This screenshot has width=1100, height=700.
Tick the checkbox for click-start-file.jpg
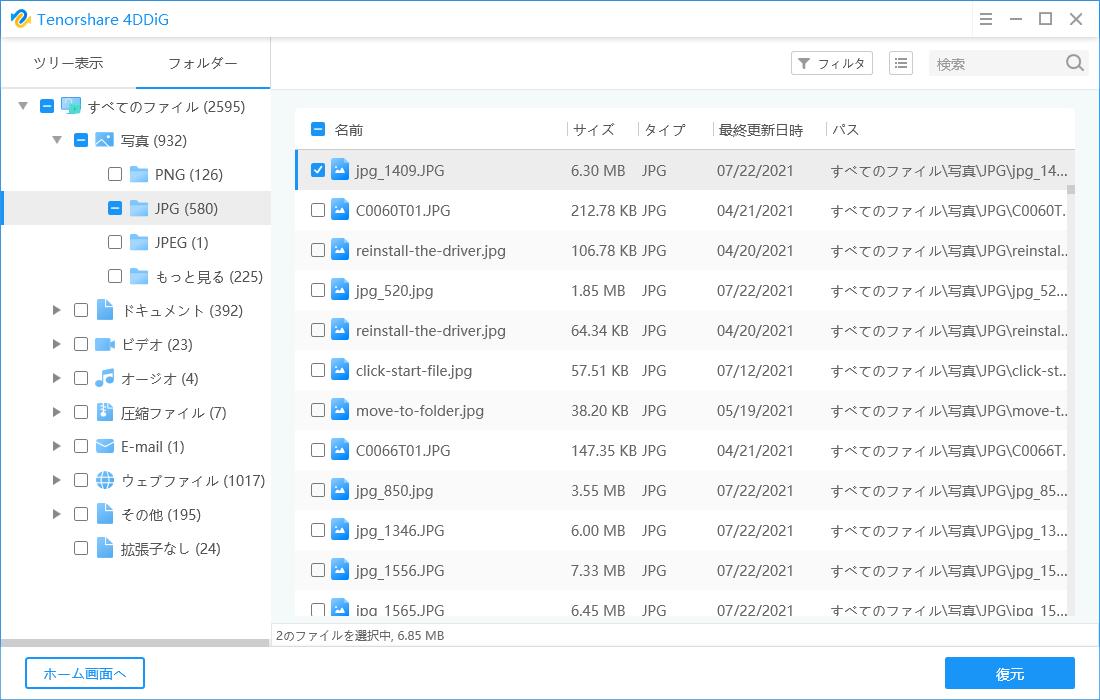coord(318,370)
